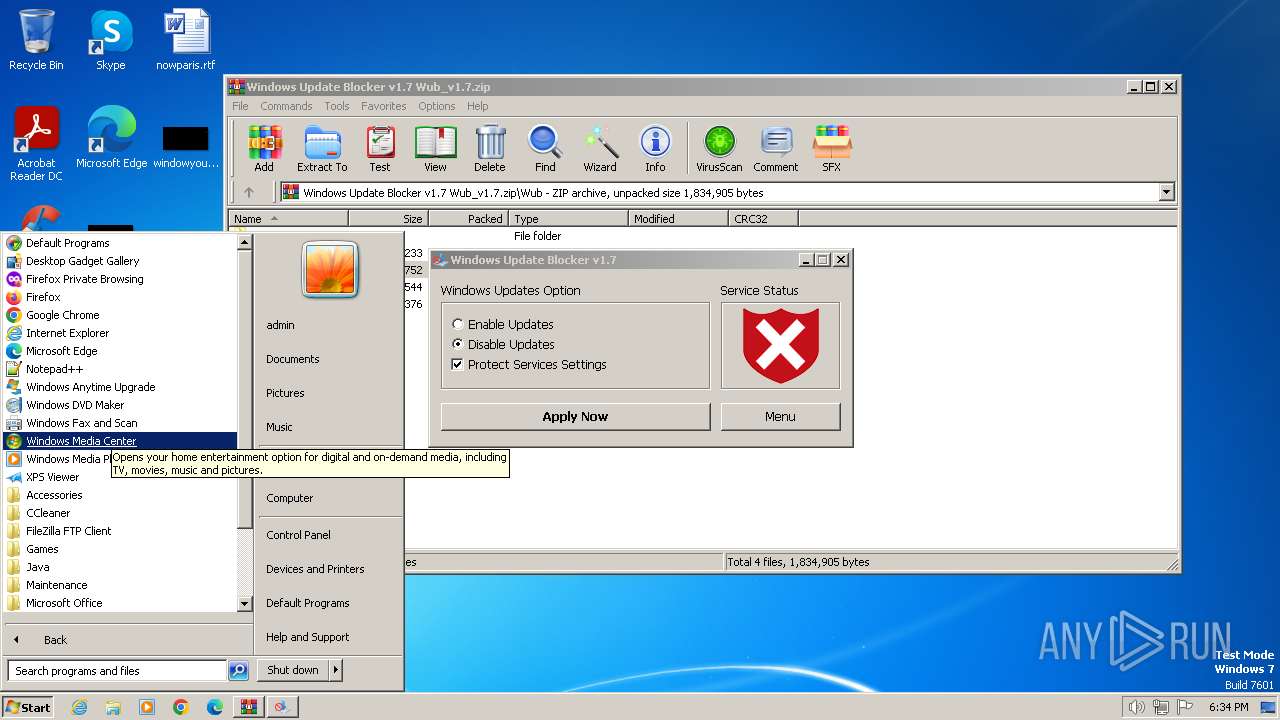Click the red shield Service Status icon
1280x720 pixels.
pos(780,345)
